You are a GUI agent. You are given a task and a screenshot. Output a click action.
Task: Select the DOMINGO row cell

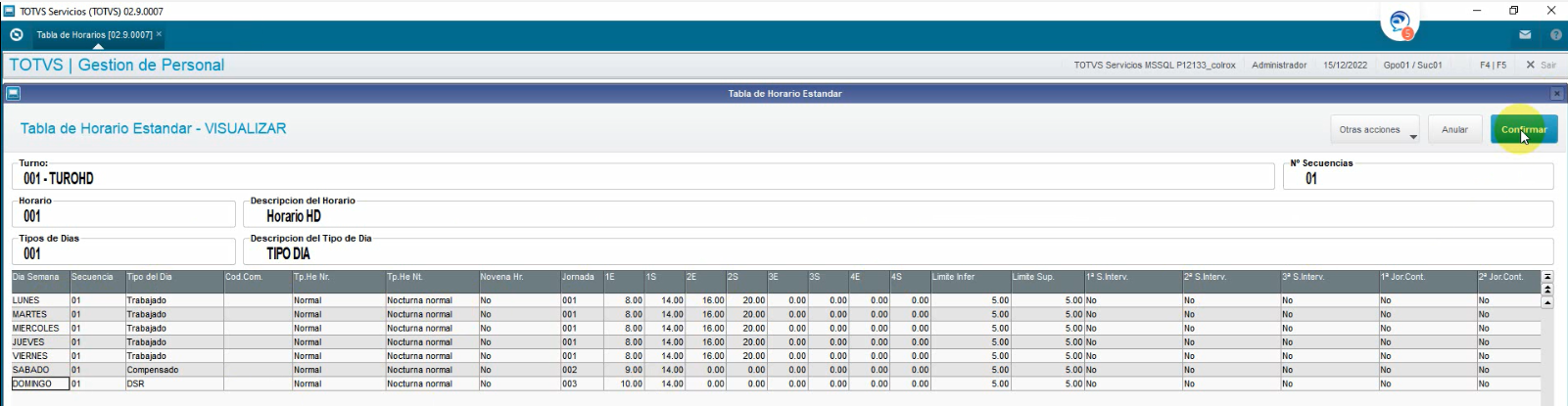pos(40,383)
